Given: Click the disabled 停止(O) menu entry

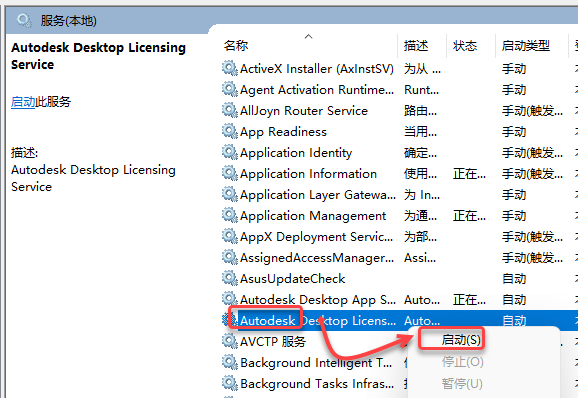Looking at the screenshot, I should pyautogui.click(x=462, y=362).
